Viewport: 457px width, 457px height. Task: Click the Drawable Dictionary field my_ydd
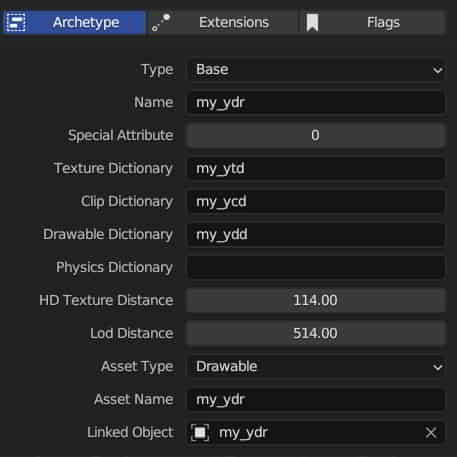pos(316,234)
